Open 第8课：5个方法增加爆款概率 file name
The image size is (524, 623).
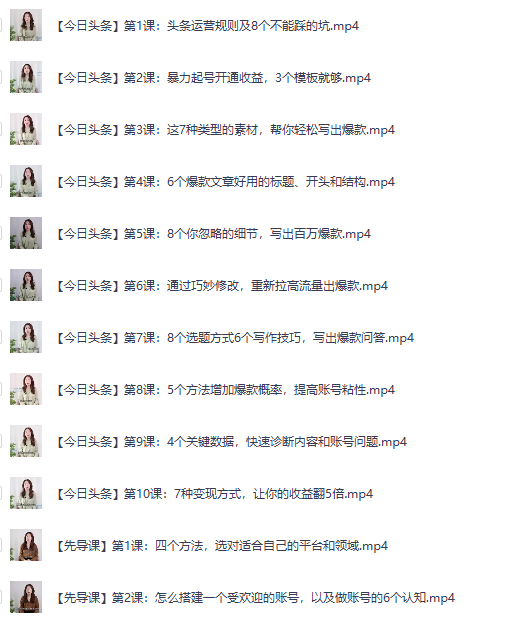(x=225, y=390)
